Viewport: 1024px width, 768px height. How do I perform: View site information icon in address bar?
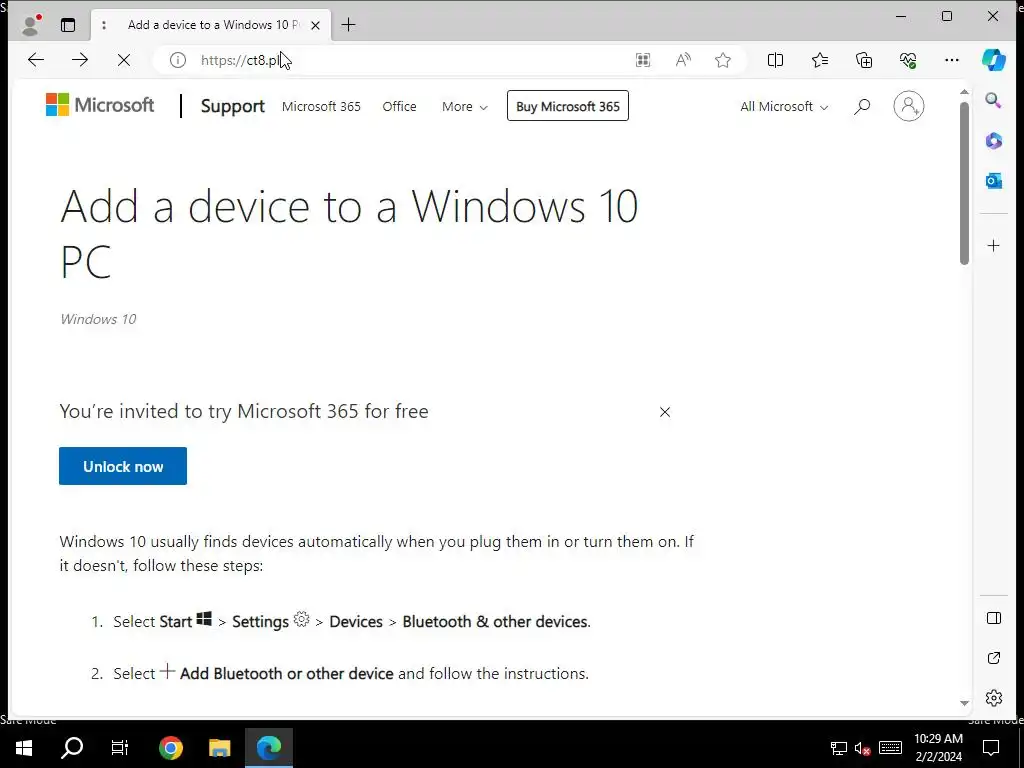178,60
